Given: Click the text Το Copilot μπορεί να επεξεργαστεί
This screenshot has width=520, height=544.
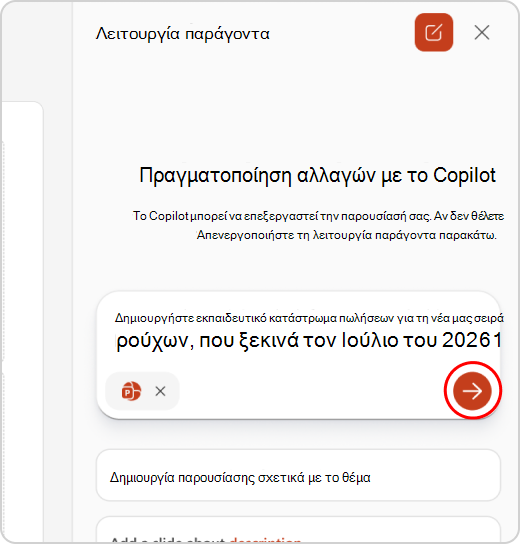Looking at the screenshot, I should [226, 216].
